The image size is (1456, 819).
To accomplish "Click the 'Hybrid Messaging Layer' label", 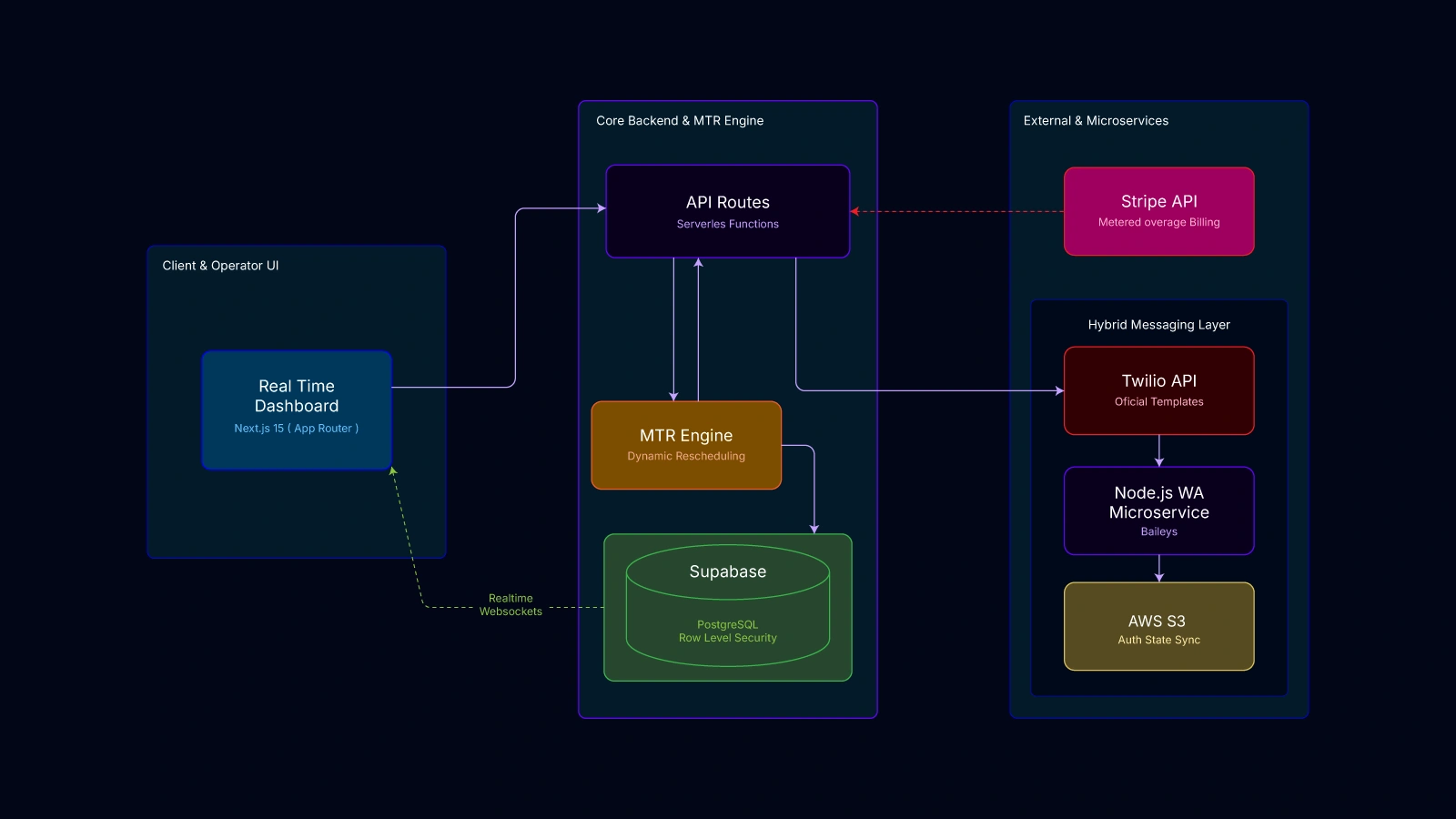I will (1159, 325).
